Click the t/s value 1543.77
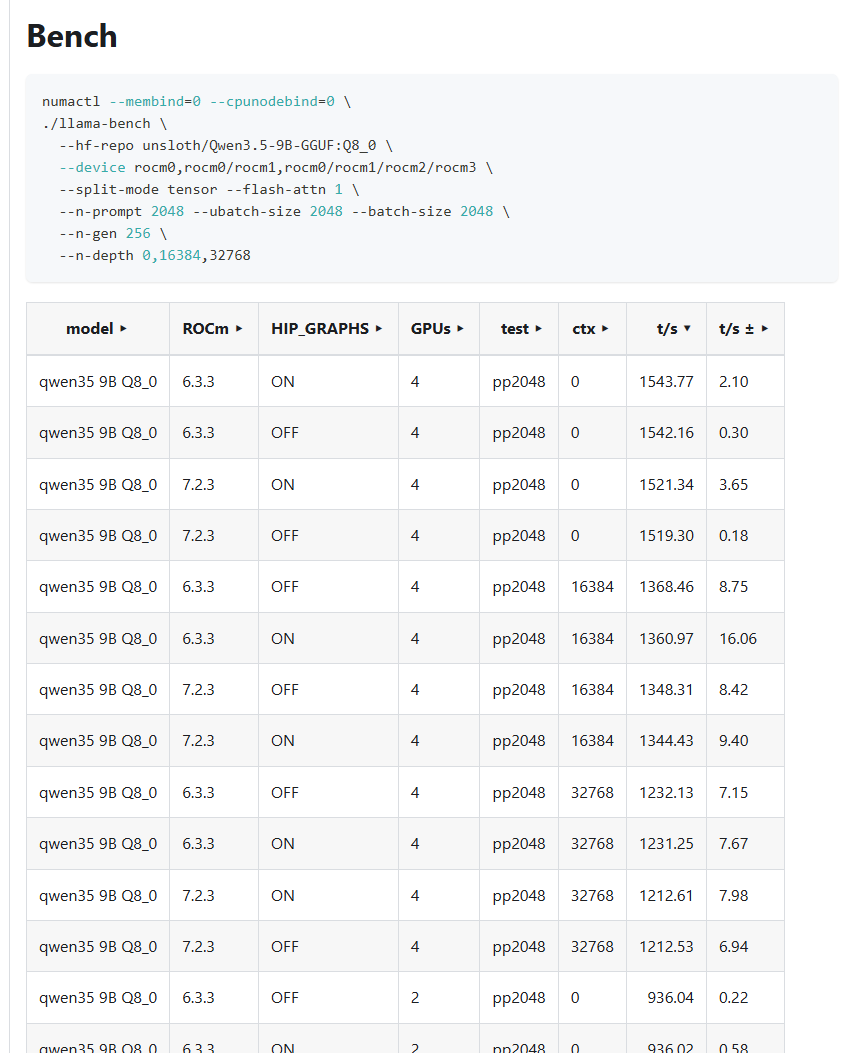 pyautogui.click(x=666, y=381)
